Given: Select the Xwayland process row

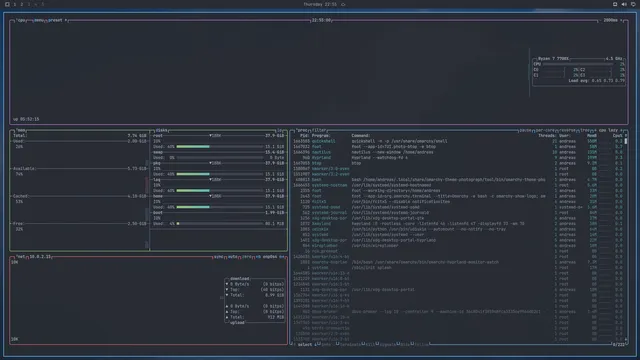Looking at the screenshot, I should pyautogui.click(x=458, y=224).
